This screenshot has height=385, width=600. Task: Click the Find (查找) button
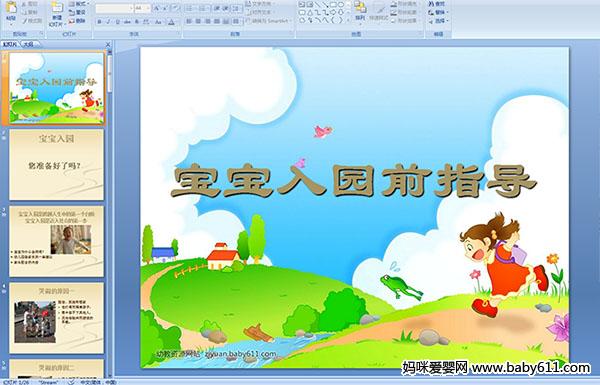click(437, 4)
